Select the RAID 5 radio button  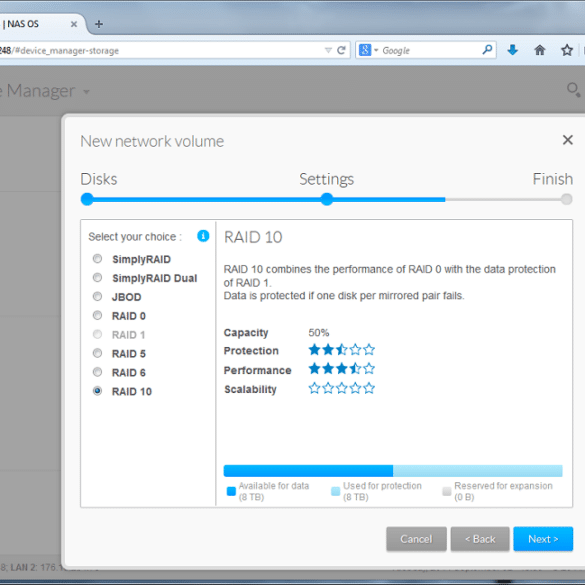pyautogui.click(x=97, y=353)
